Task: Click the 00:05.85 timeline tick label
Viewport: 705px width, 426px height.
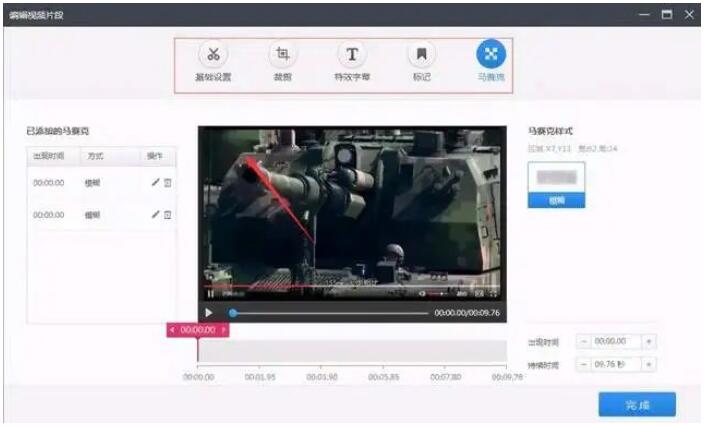Action: [x=383, y=377]
